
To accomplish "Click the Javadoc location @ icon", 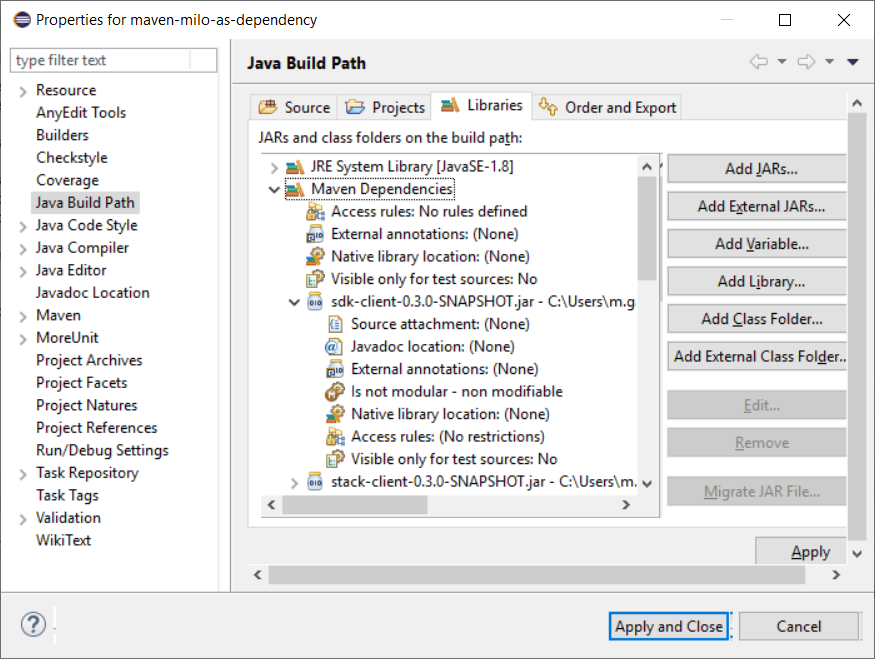I will [x=333, y=347].
